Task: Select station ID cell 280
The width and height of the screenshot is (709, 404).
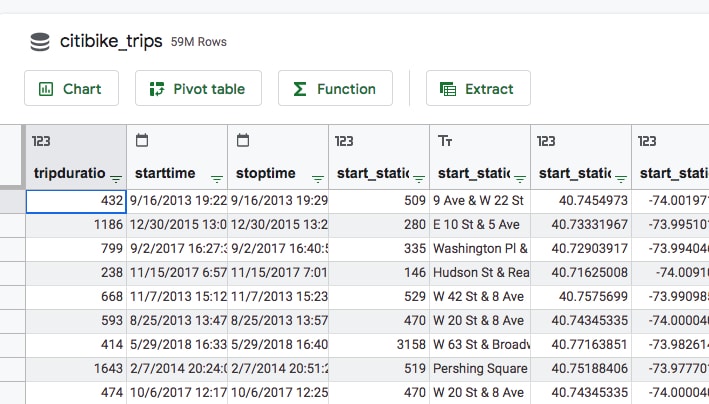Action: [x=379, y=225]
